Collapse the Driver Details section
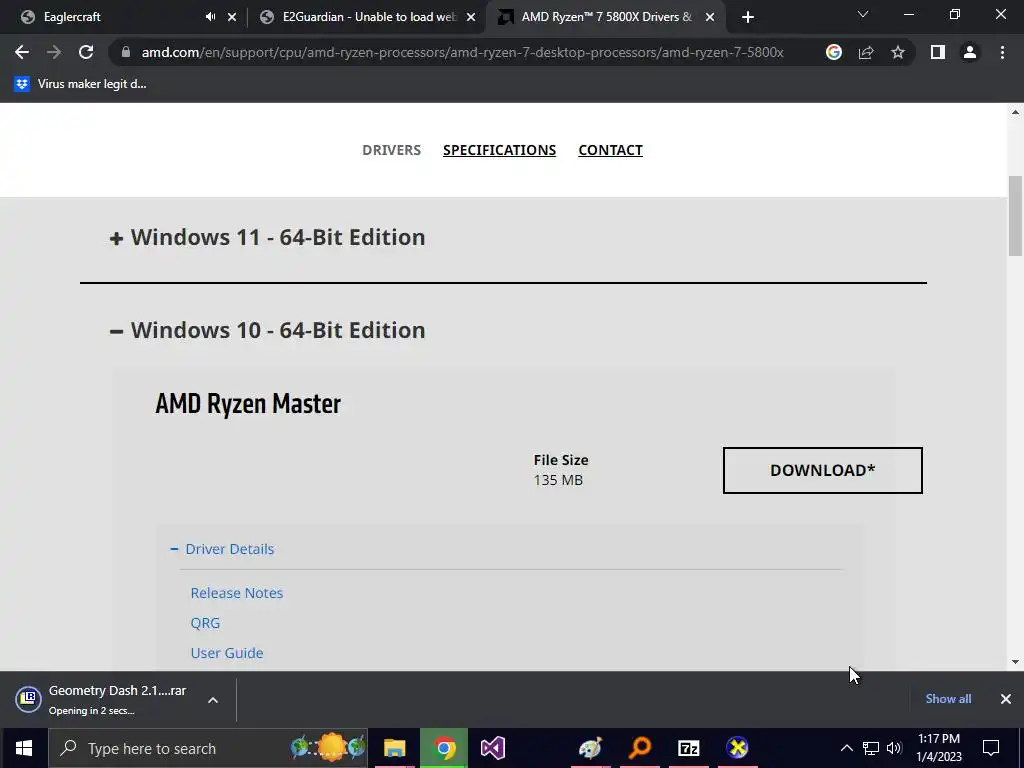The image size is (1024, 768). 222,549
